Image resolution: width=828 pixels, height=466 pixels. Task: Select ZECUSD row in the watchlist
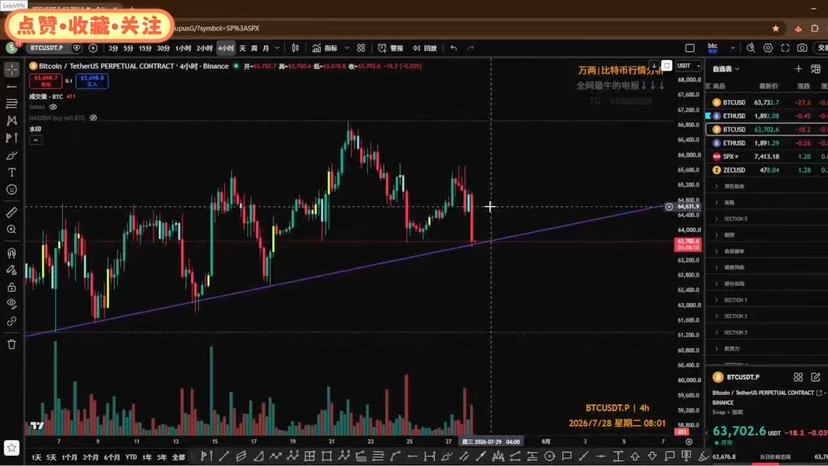[767, 170]
